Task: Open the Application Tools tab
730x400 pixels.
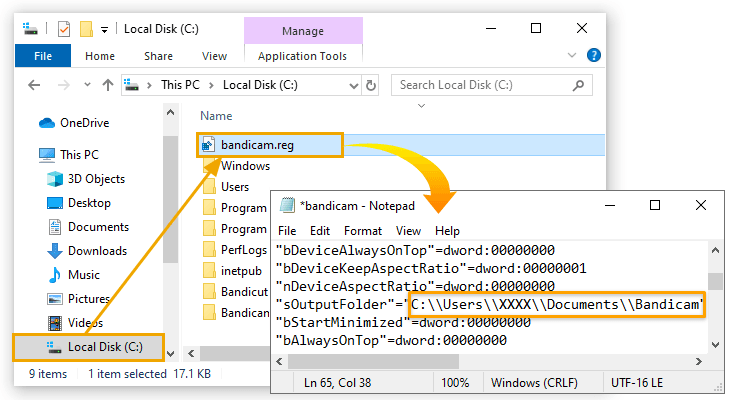Action: 303,56
